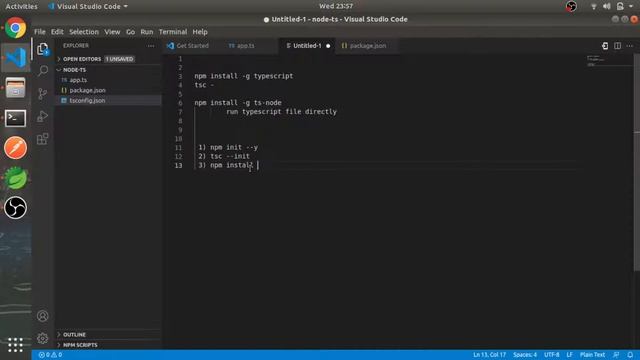
Task: Switch to the package.json tab
Action: coord(367,46)
